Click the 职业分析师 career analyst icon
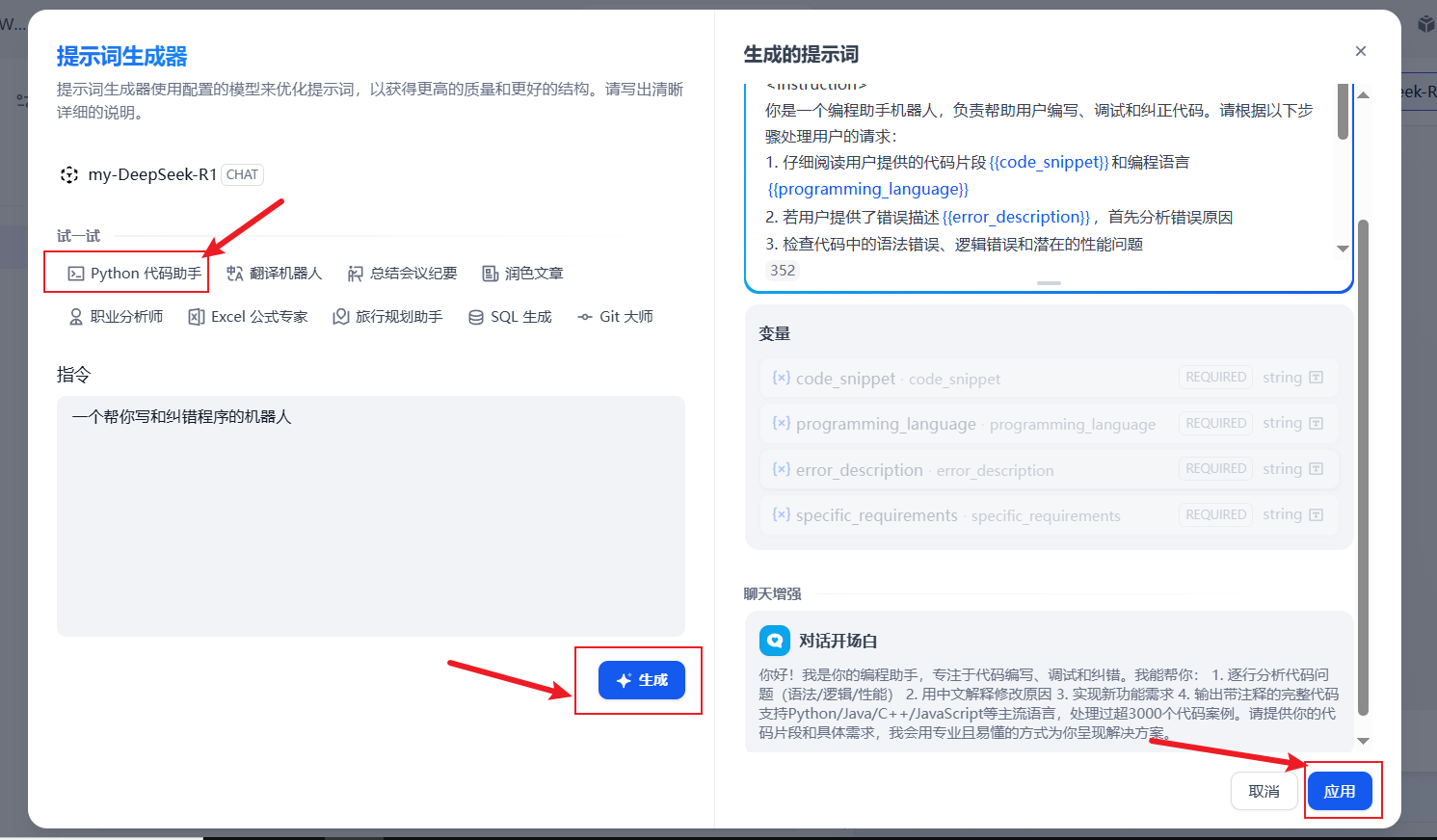 tap(75, 316)
